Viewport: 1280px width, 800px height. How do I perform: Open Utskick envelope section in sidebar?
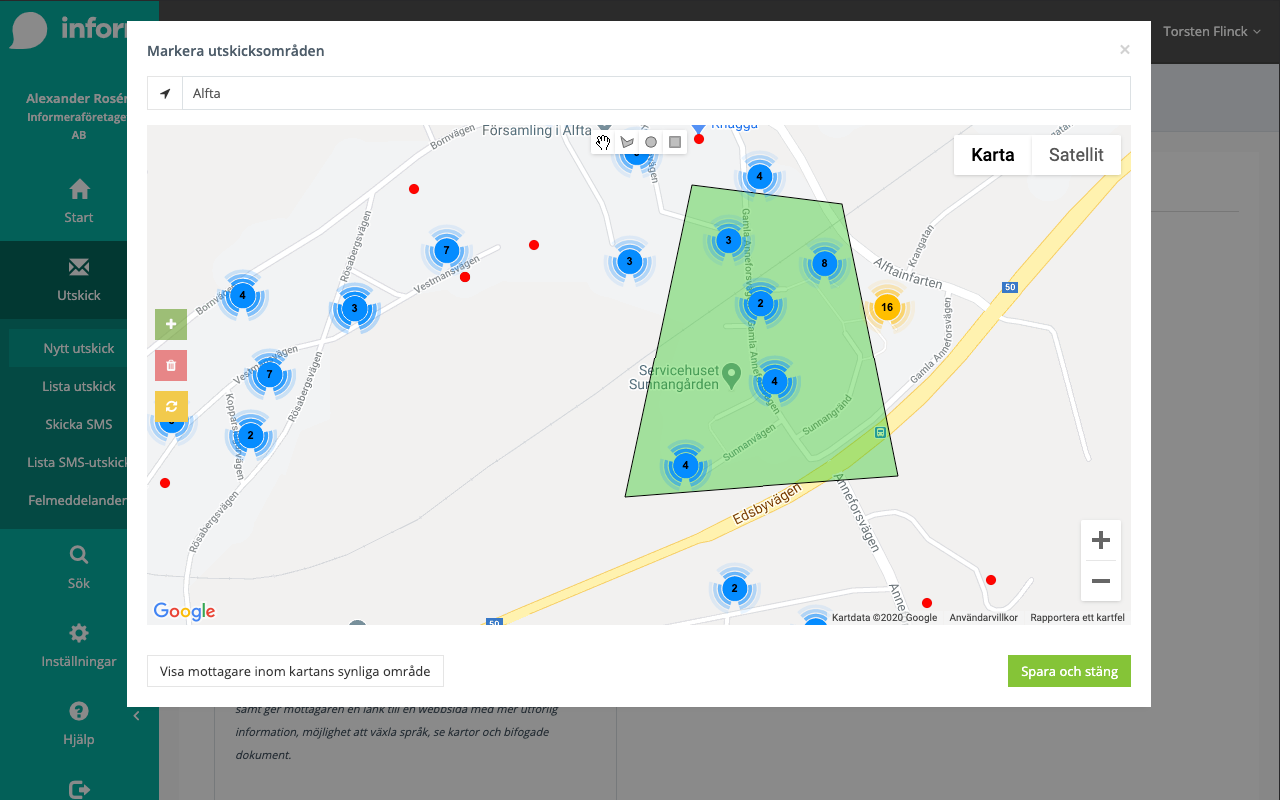(79, 279)
